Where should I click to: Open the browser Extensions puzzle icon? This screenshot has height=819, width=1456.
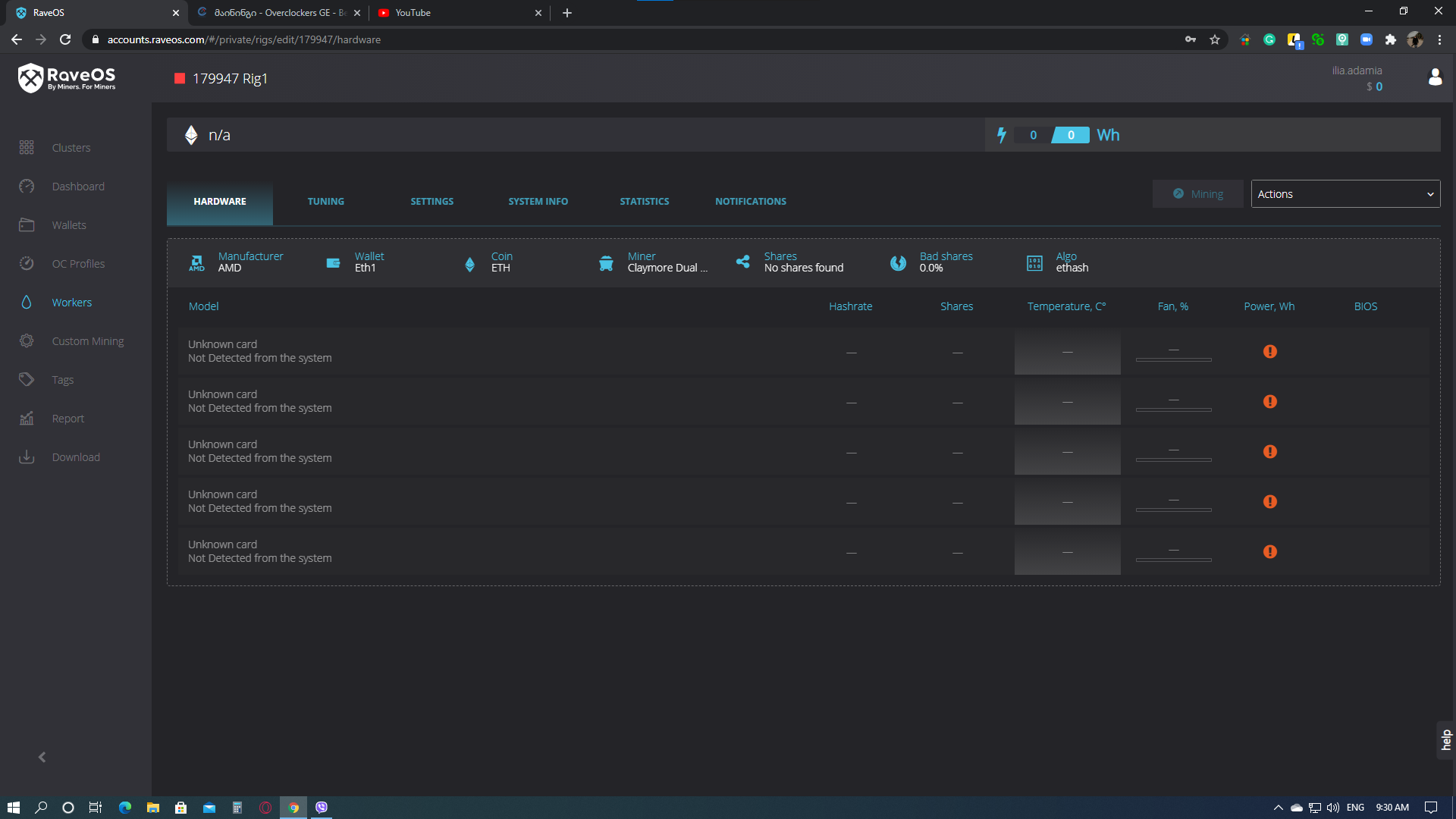point(1391,39)
